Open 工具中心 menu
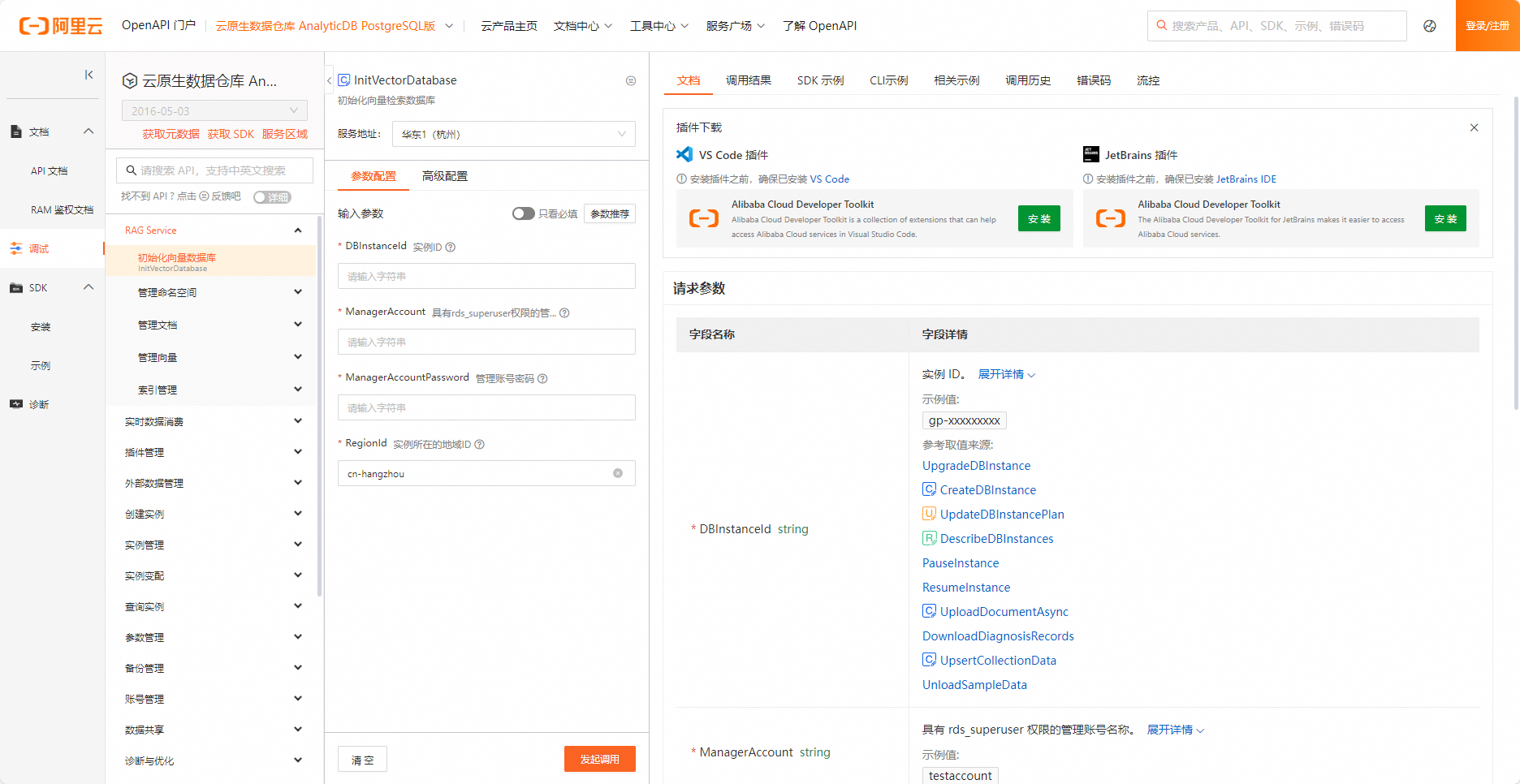Screen dimensions: 1520x784 pyautogui.click(x=659, y=26)
